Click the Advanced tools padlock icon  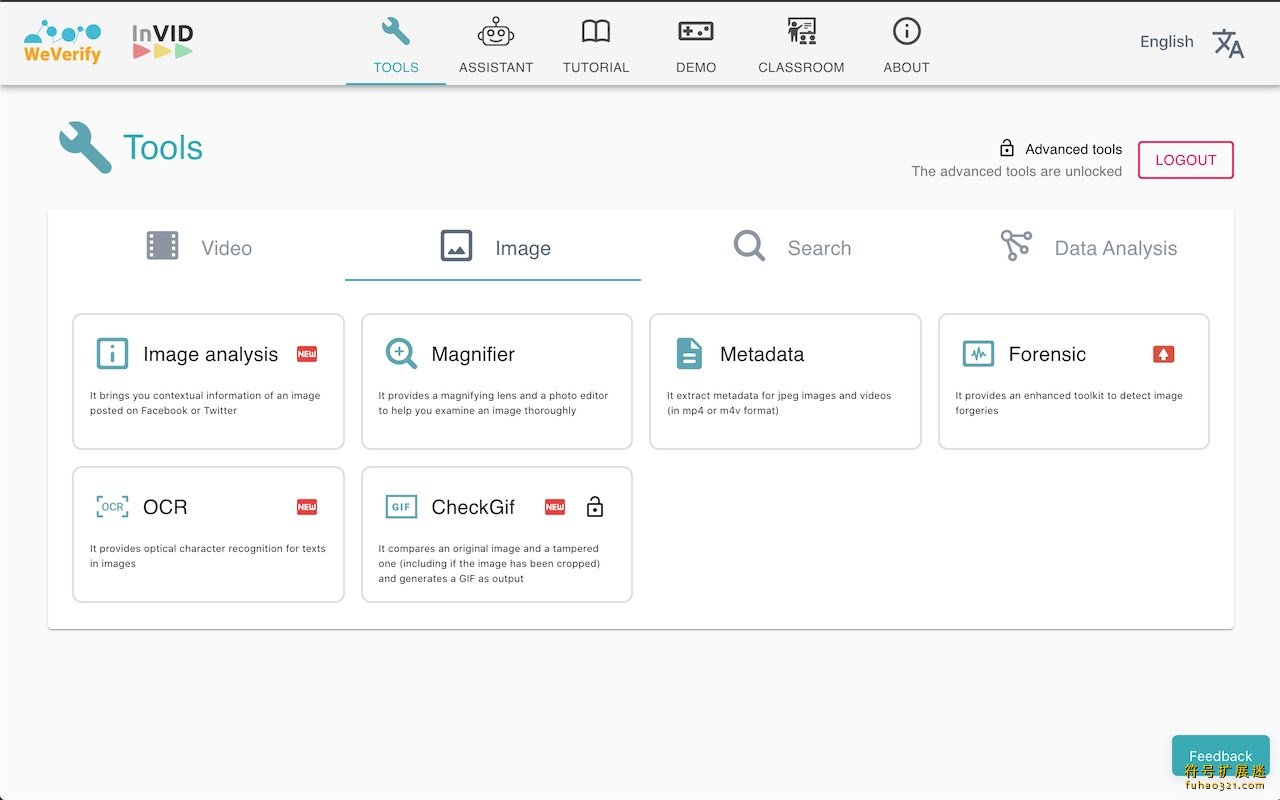(x=1007, y=148)
